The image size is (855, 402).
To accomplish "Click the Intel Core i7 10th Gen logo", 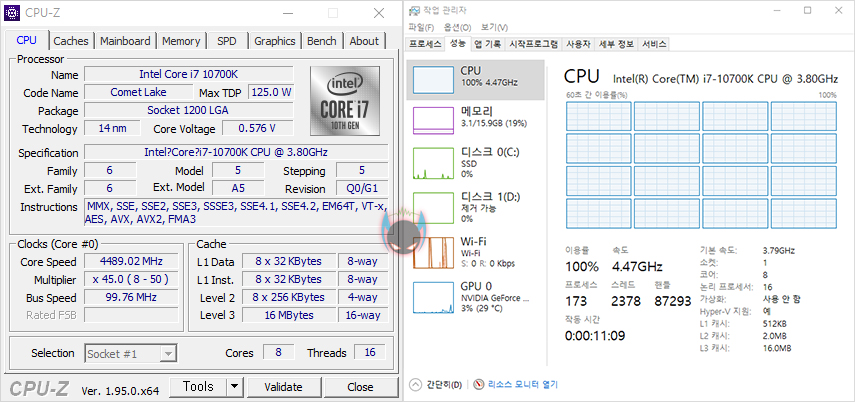I will coord(345,101).
